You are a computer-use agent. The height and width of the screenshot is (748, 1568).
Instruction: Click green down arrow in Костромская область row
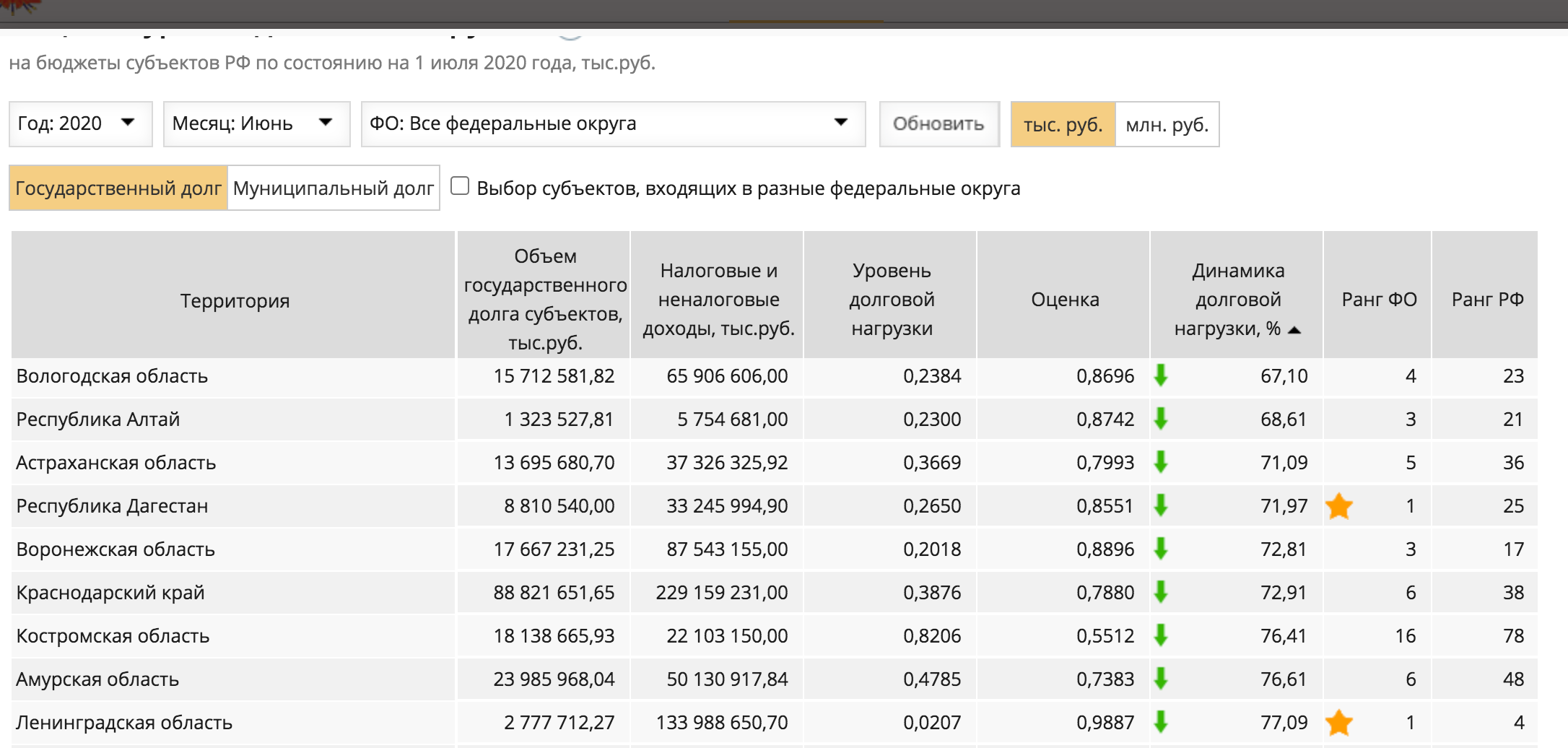pos(1161,635)
